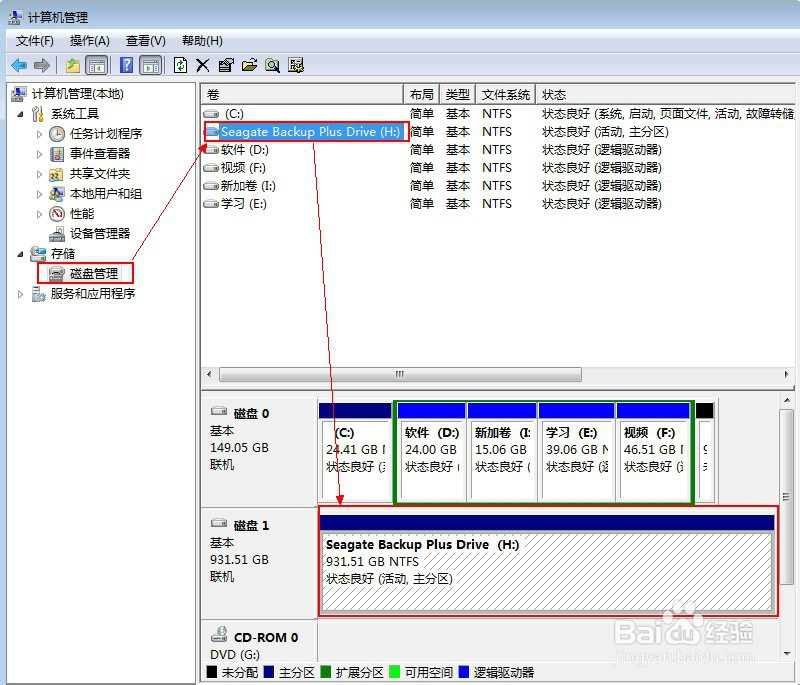Sort by the 类型 column header
This screenshot has height=685, width=800.
[x=458, y=94]
